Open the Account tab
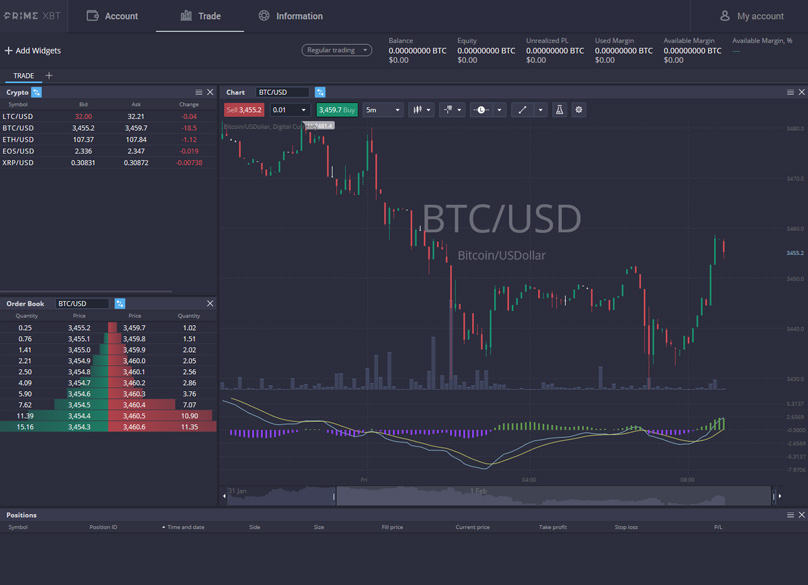 tap(113, 15)
